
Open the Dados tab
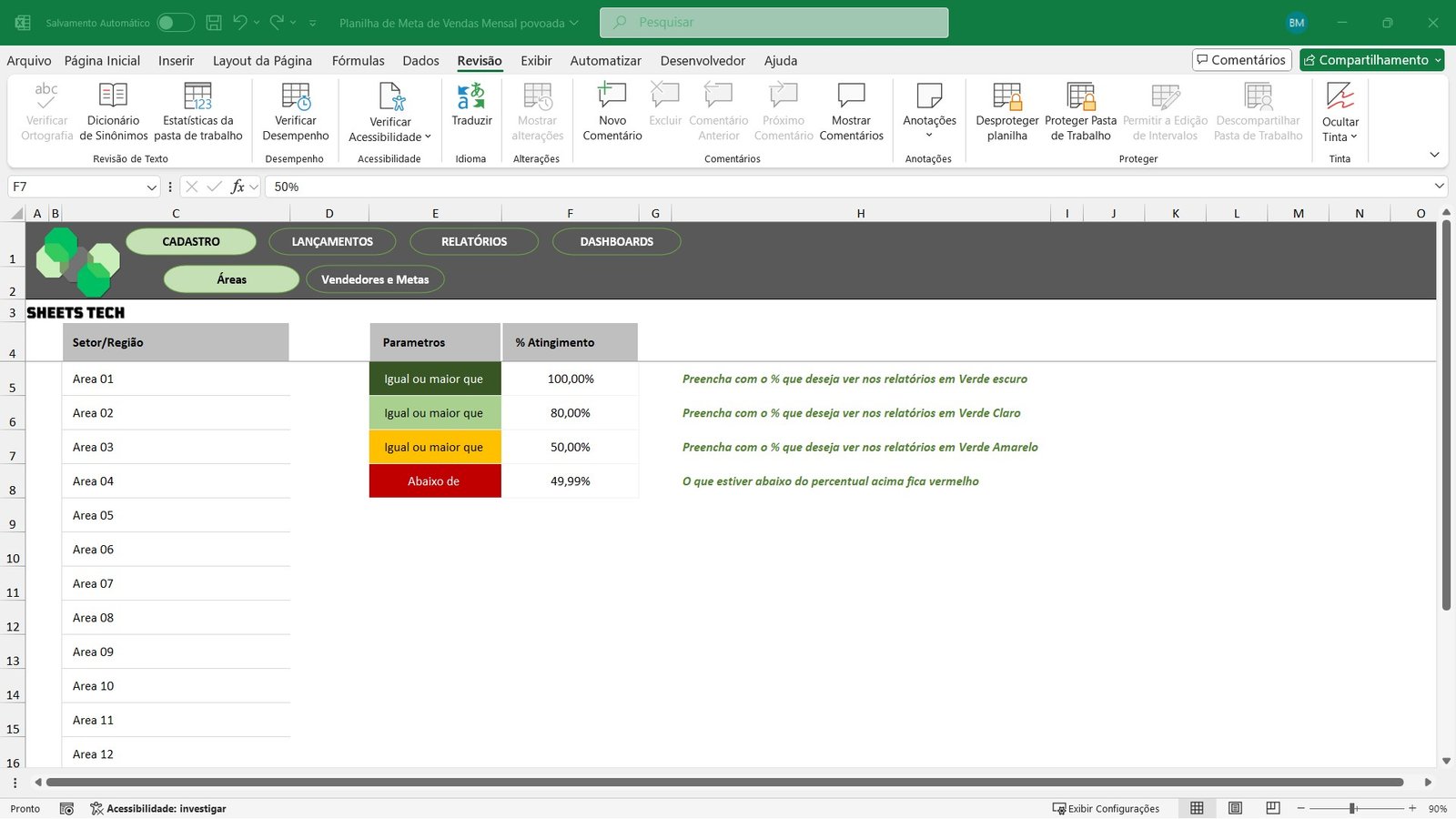(420, 60)
